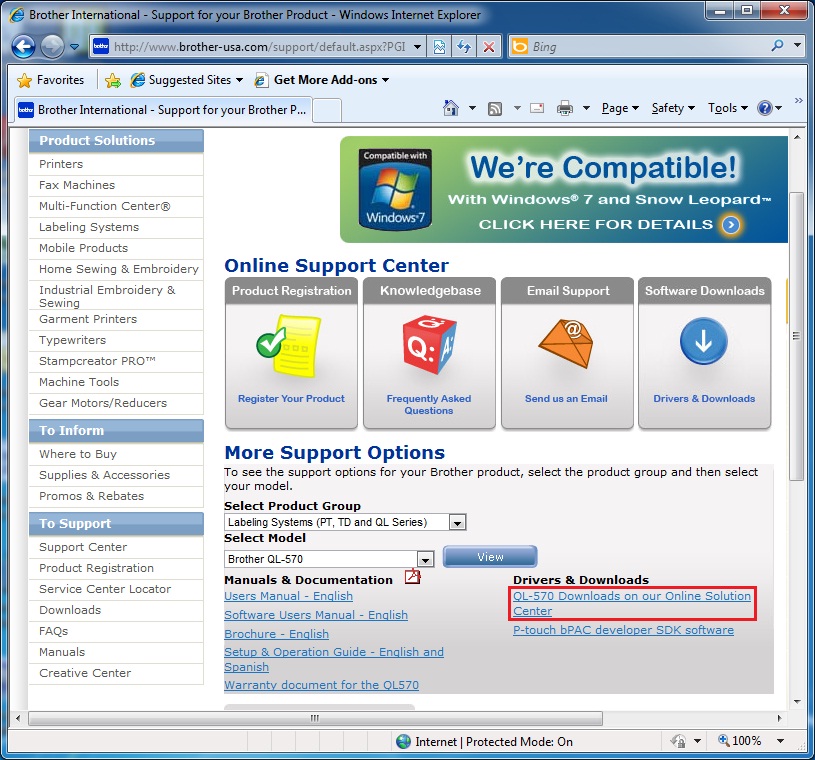Click the Knowledgebase Q&A cube icon
This screenshot has height=760, width=815.
tap(429, 345)
